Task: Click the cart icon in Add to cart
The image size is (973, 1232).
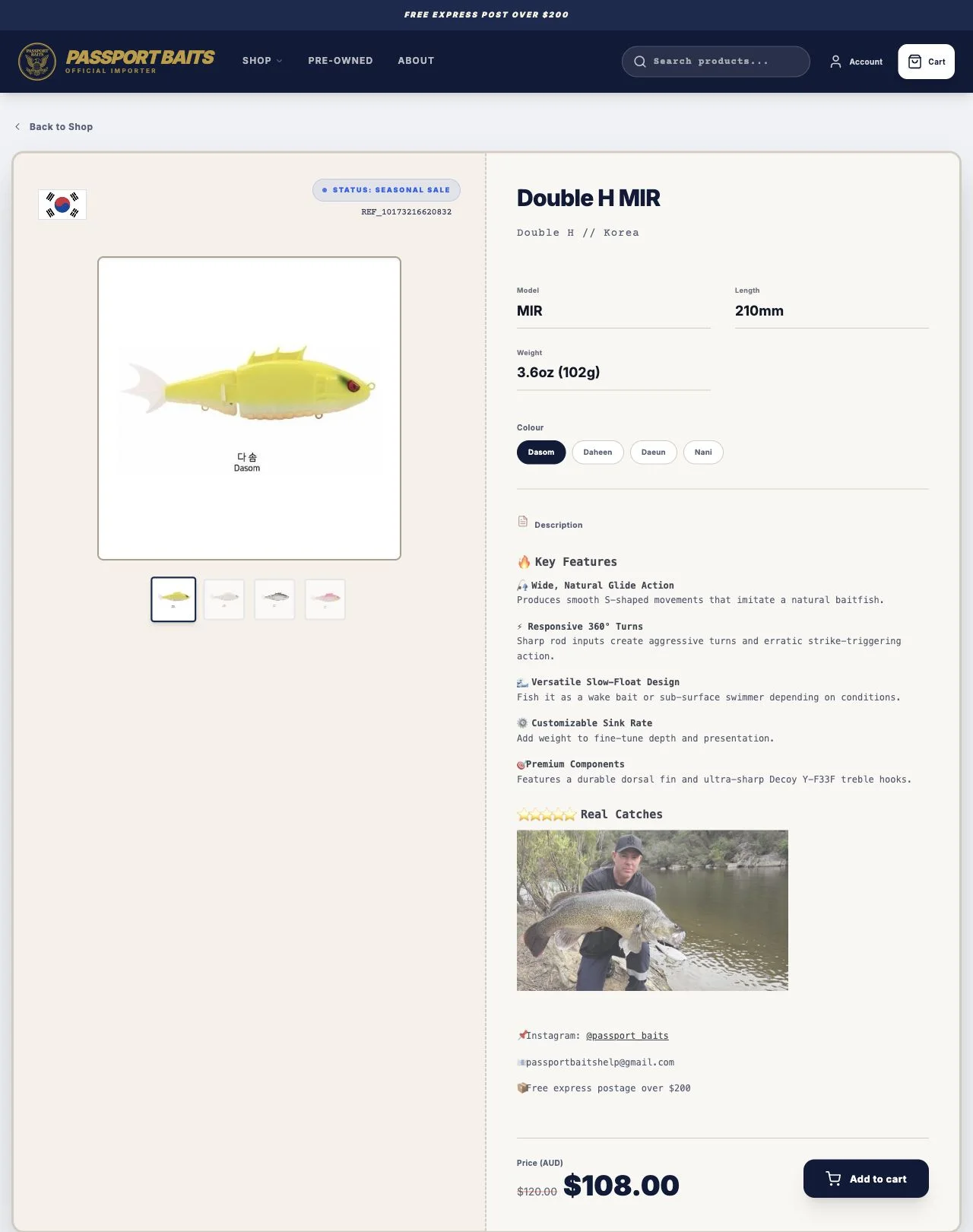Action: pyautogui.click(x=834, y=1179)
